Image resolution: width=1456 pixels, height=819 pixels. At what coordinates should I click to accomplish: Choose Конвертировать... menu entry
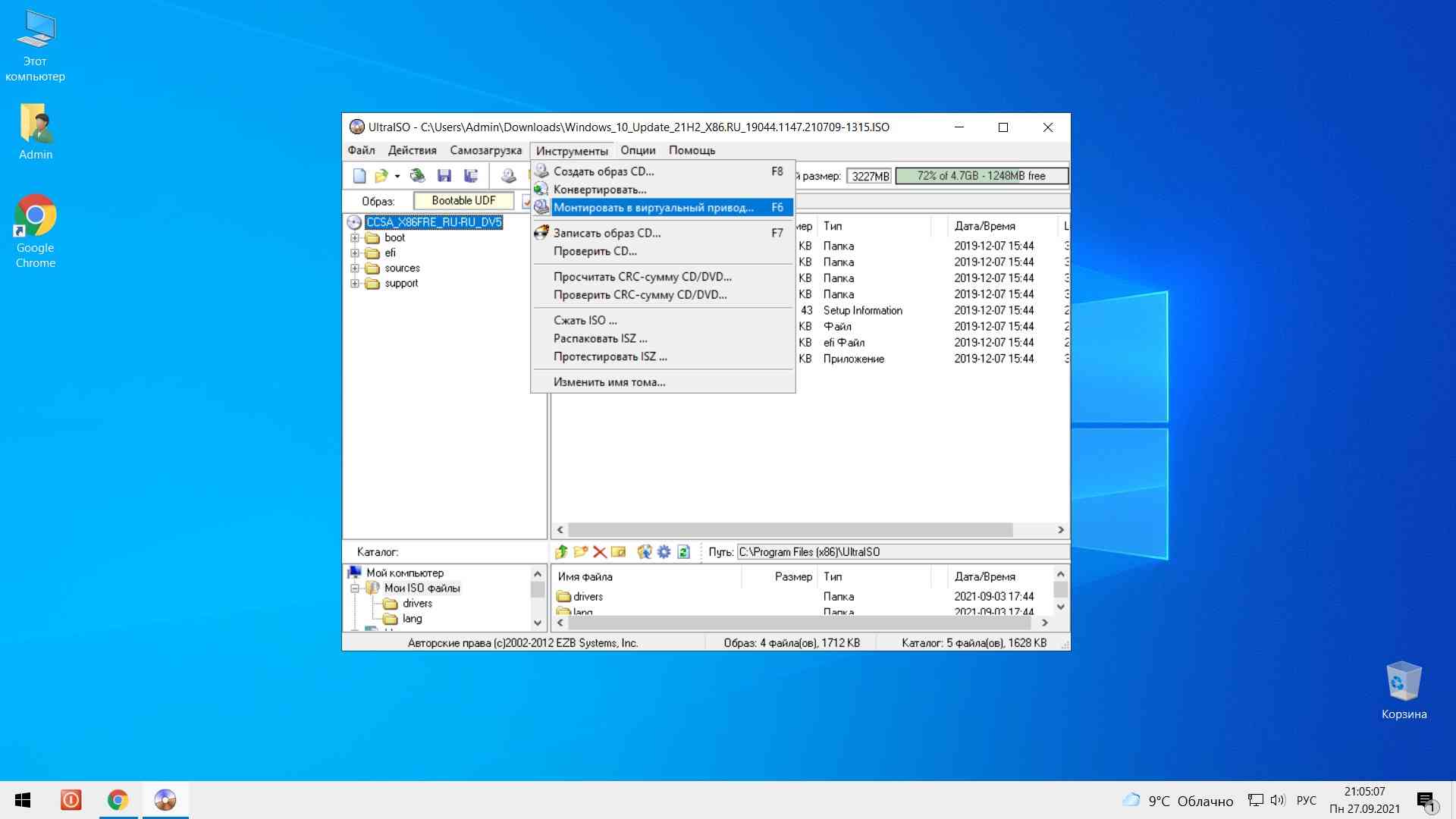click(x=663, y=190)
